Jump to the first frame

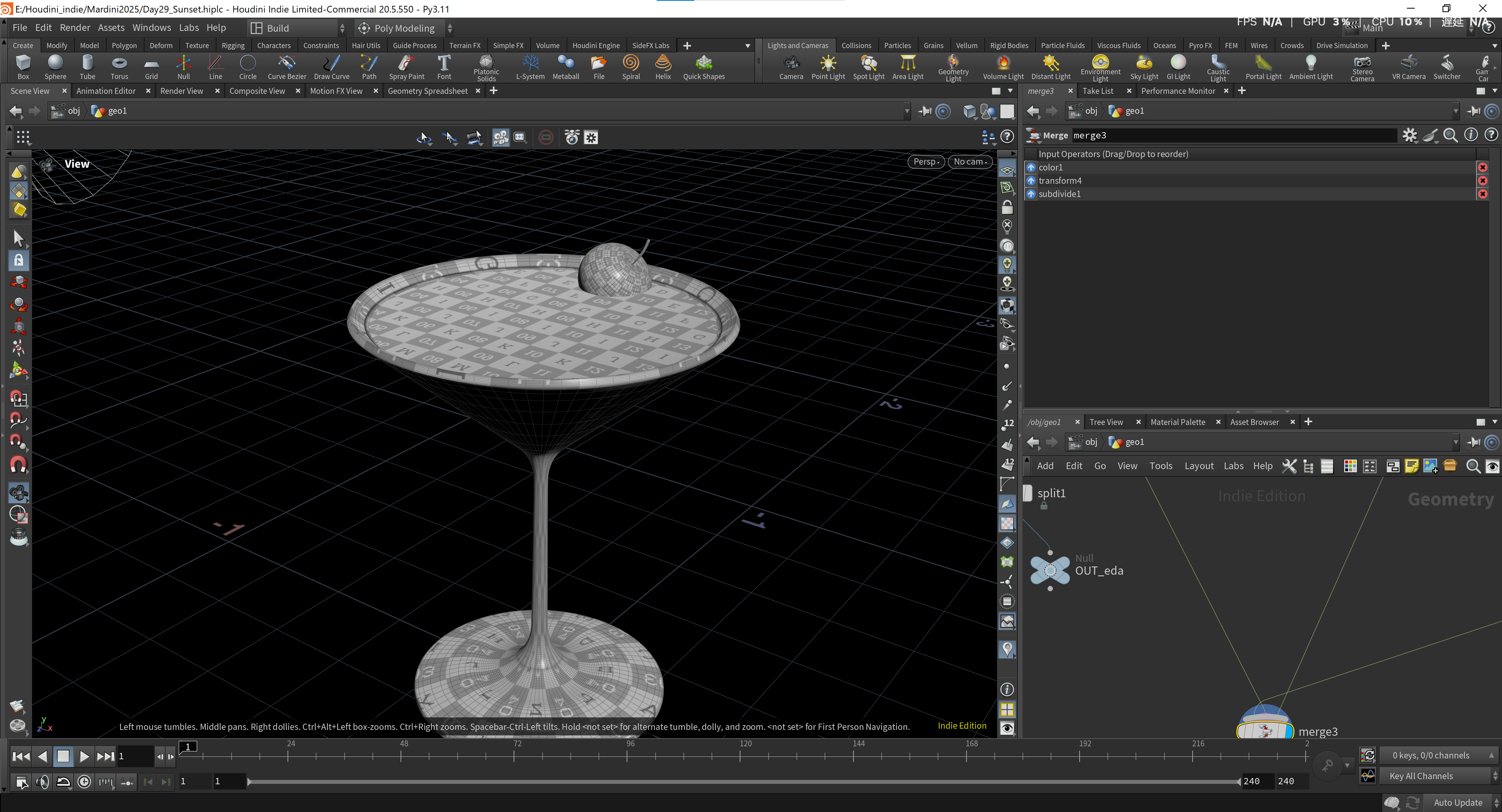tap(21, 756)
